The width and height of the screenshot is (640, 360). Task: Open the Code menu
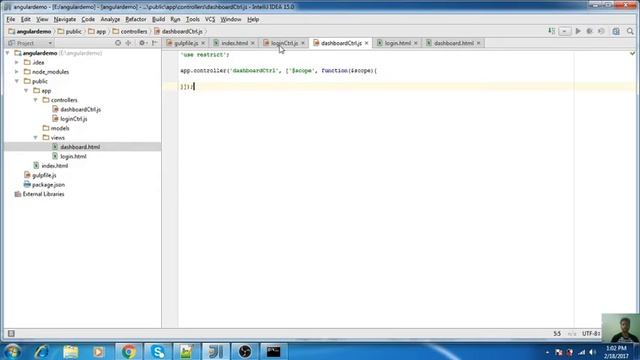[x=88, y=19]
